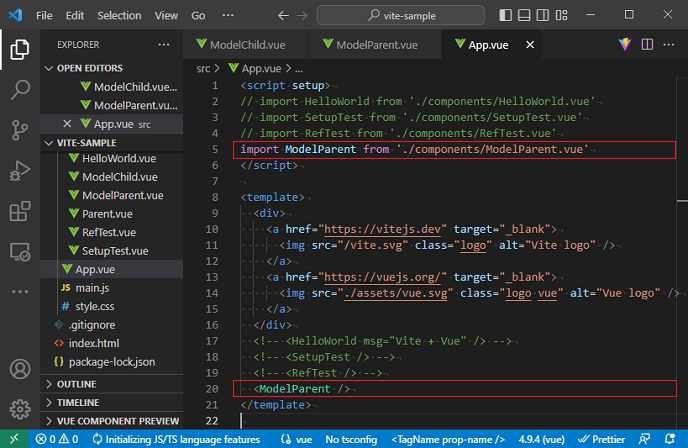Open the Accounts menu
The image size is (688, 448).
[x=20, y=369]
